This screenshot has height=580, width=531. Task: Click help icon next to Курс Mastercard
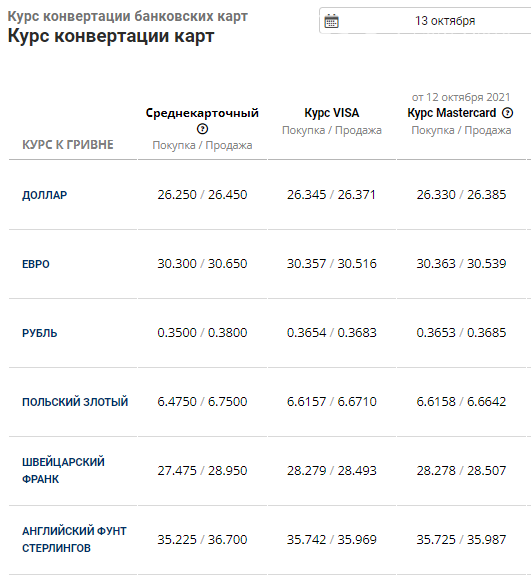508,113
